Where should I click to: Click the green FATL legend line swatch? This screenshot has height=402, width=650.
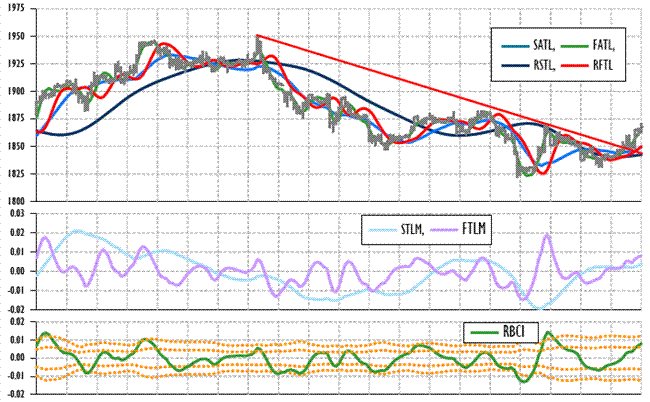click(x=575, y=46)
